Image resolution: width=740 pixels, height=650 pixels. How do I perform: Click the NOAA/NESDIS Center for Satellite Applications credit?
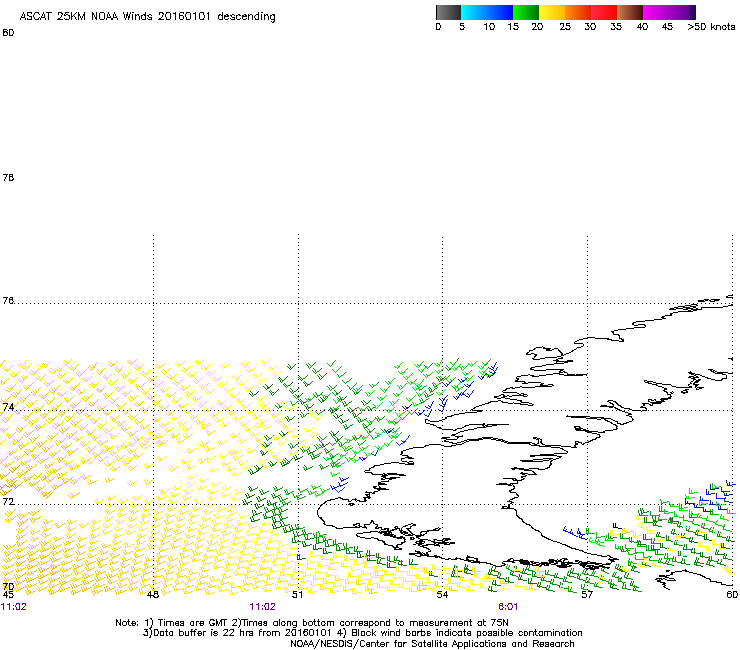(x=432, y=644)
